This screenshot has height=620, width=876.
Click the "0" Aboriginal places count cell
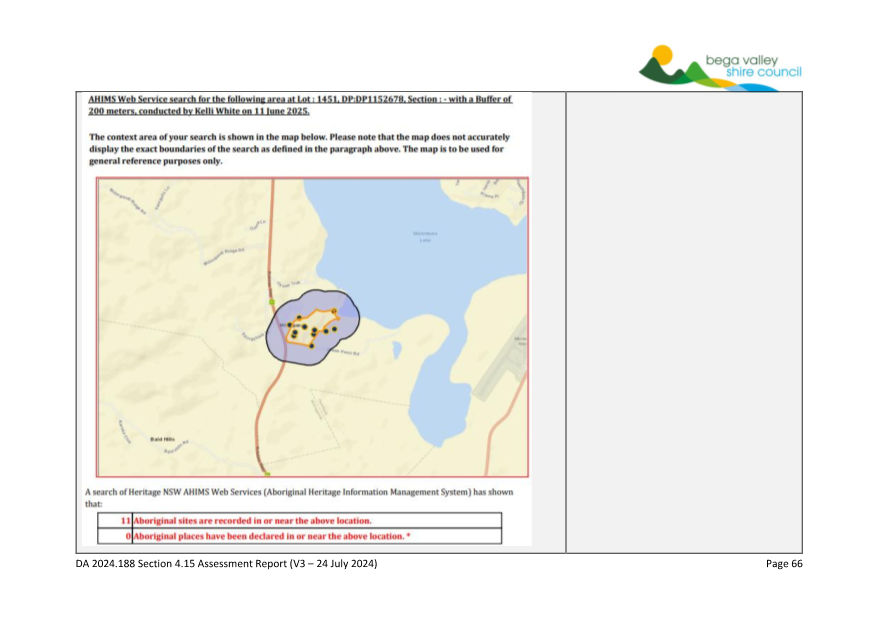click(115, 536)
